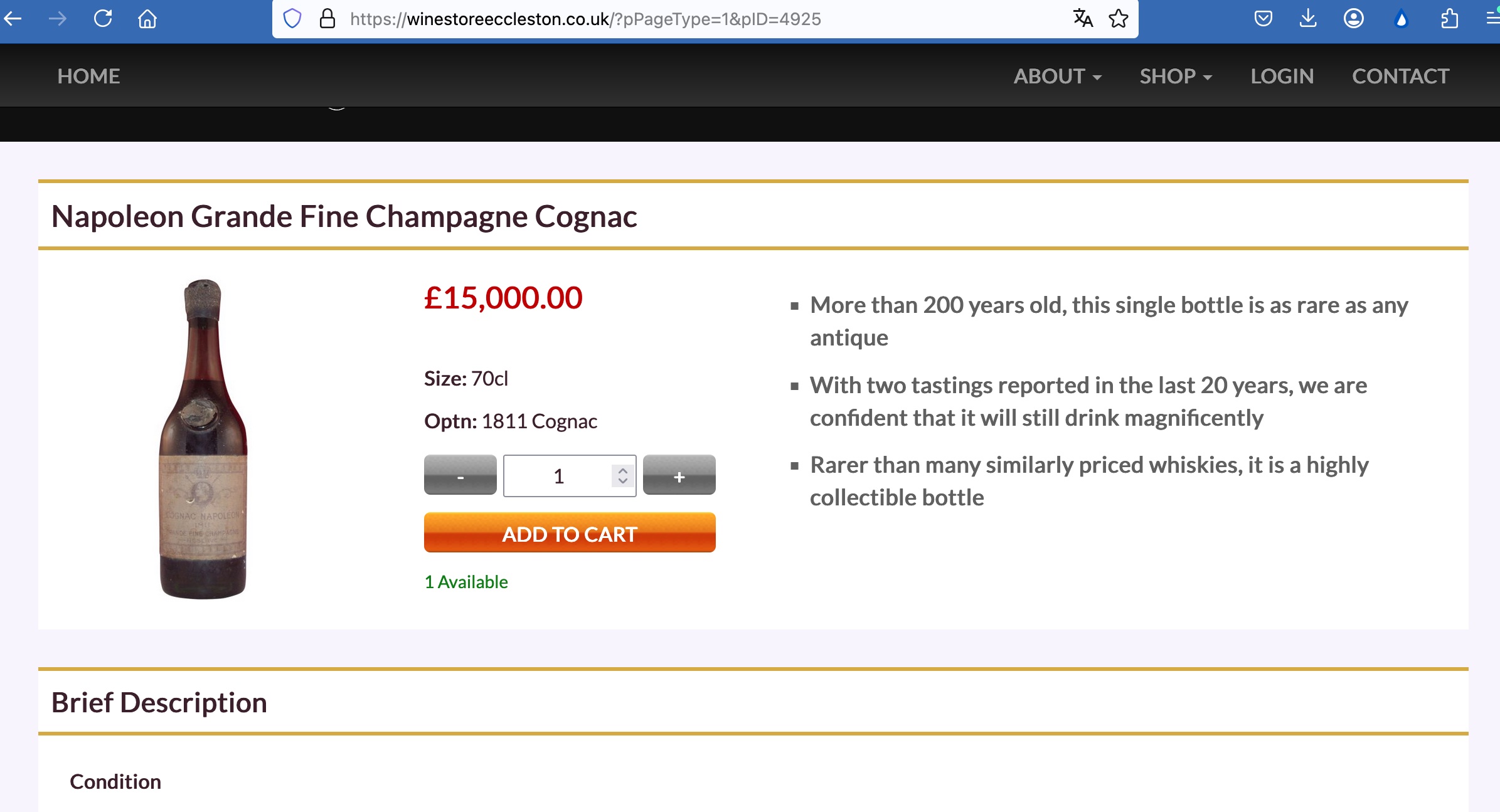This screenshot has width=1500, height=812.
Task: Open the extensions puzzle icon
Action: (1449, 19)
